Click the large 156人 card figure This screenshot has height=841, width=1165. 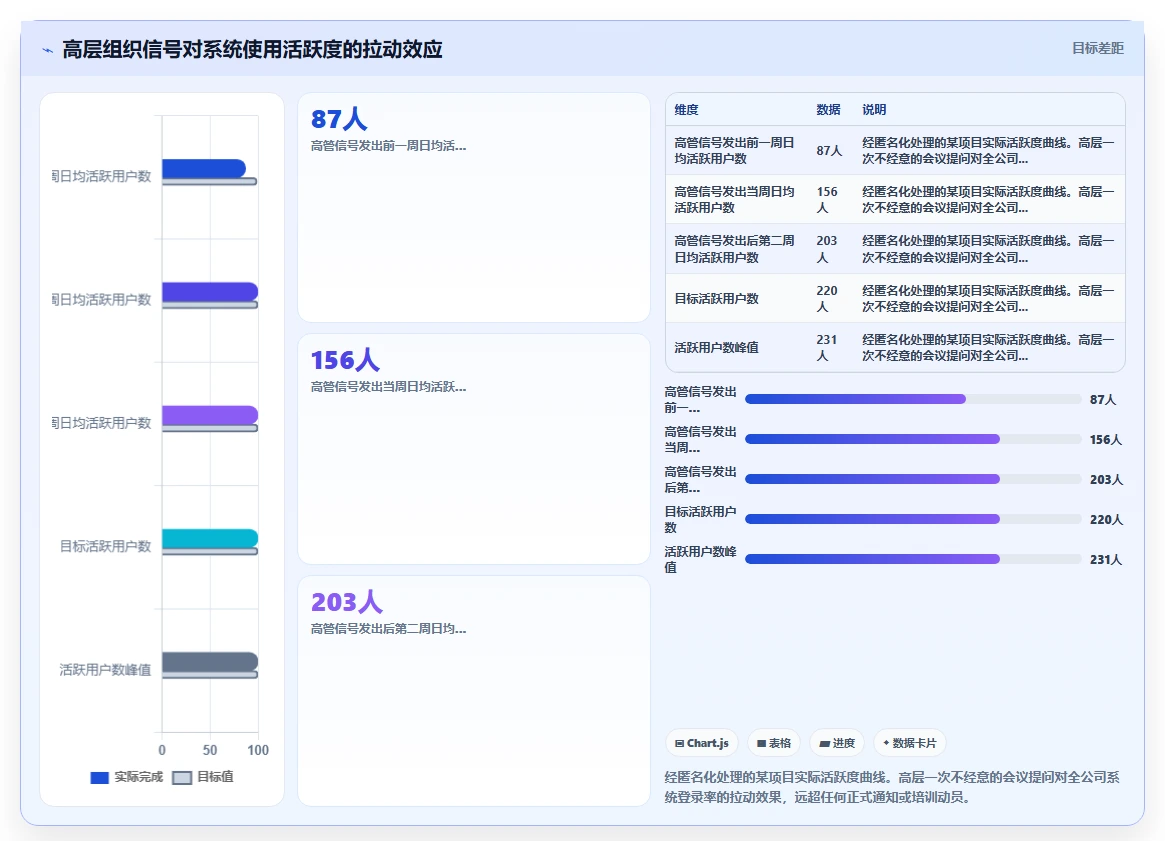point(345,360)
